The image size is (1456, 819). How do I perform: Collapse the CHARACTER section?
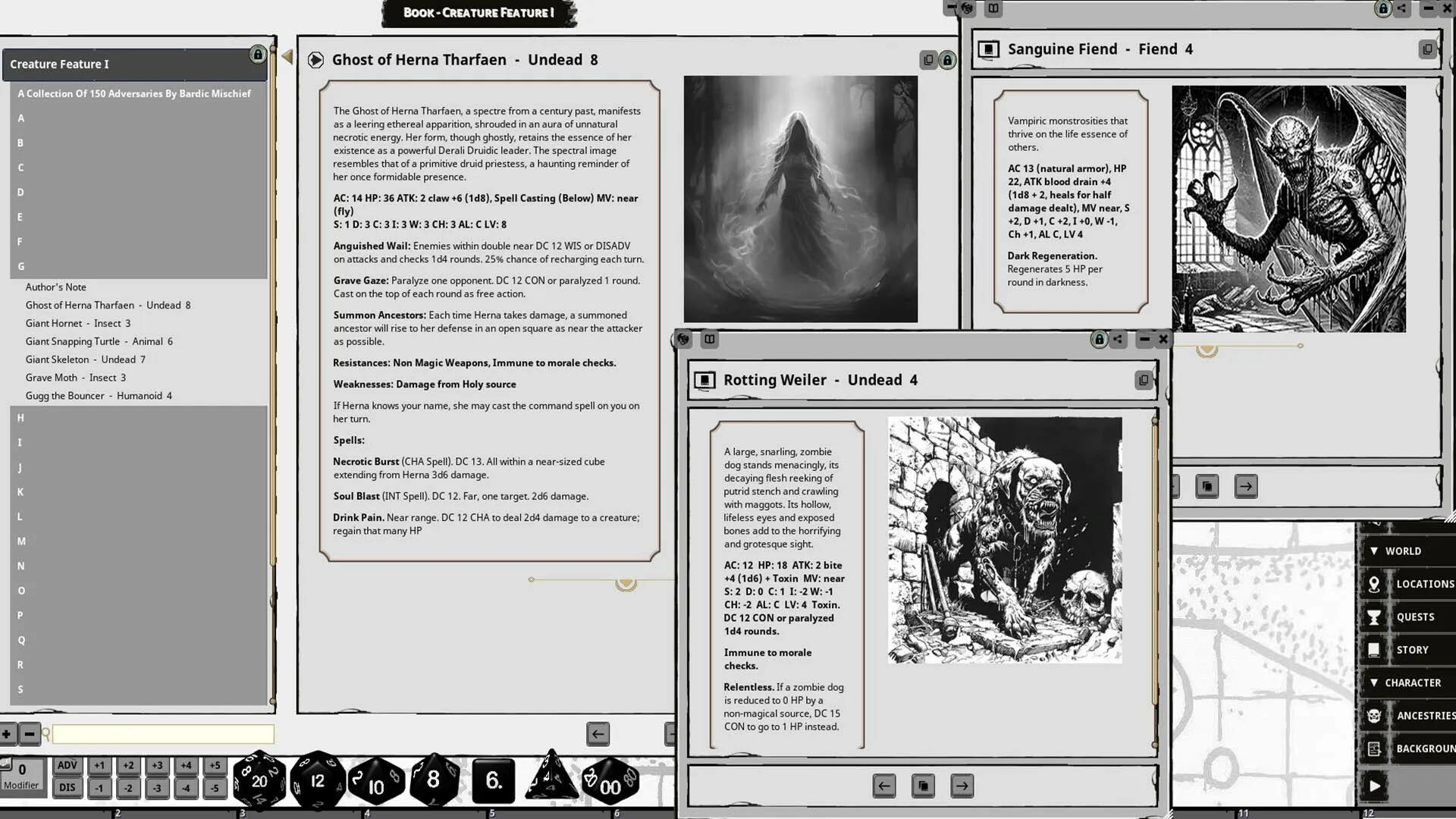click(1375, 682)
